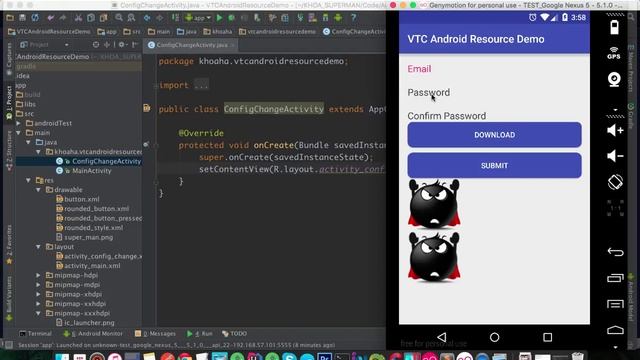
Task: Click Genymotion GPS widget icon
Action: coord(614,53)
